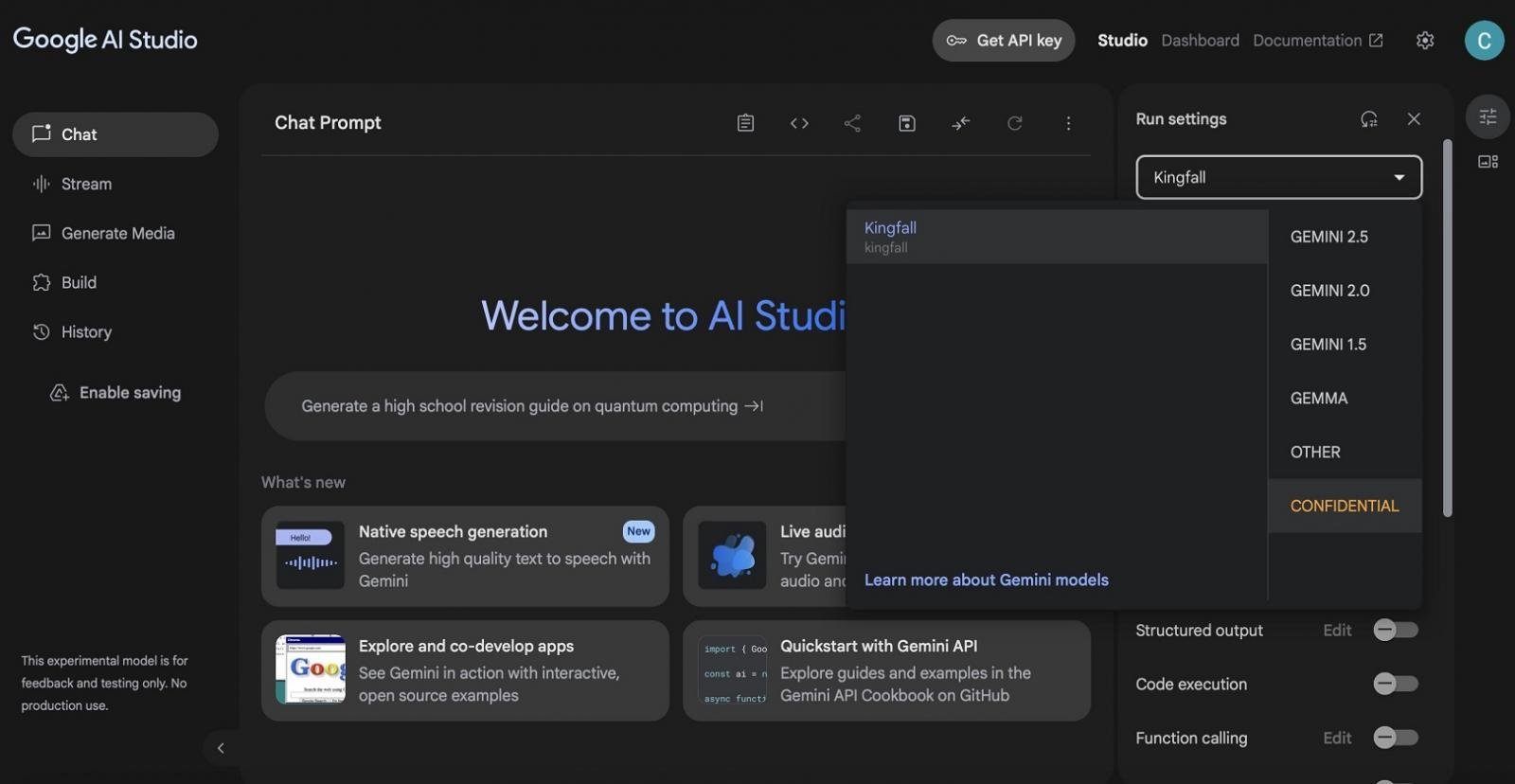Turn on the Function calling switch
Viewport: 1515px width, 784px height.
point(1395,738)
